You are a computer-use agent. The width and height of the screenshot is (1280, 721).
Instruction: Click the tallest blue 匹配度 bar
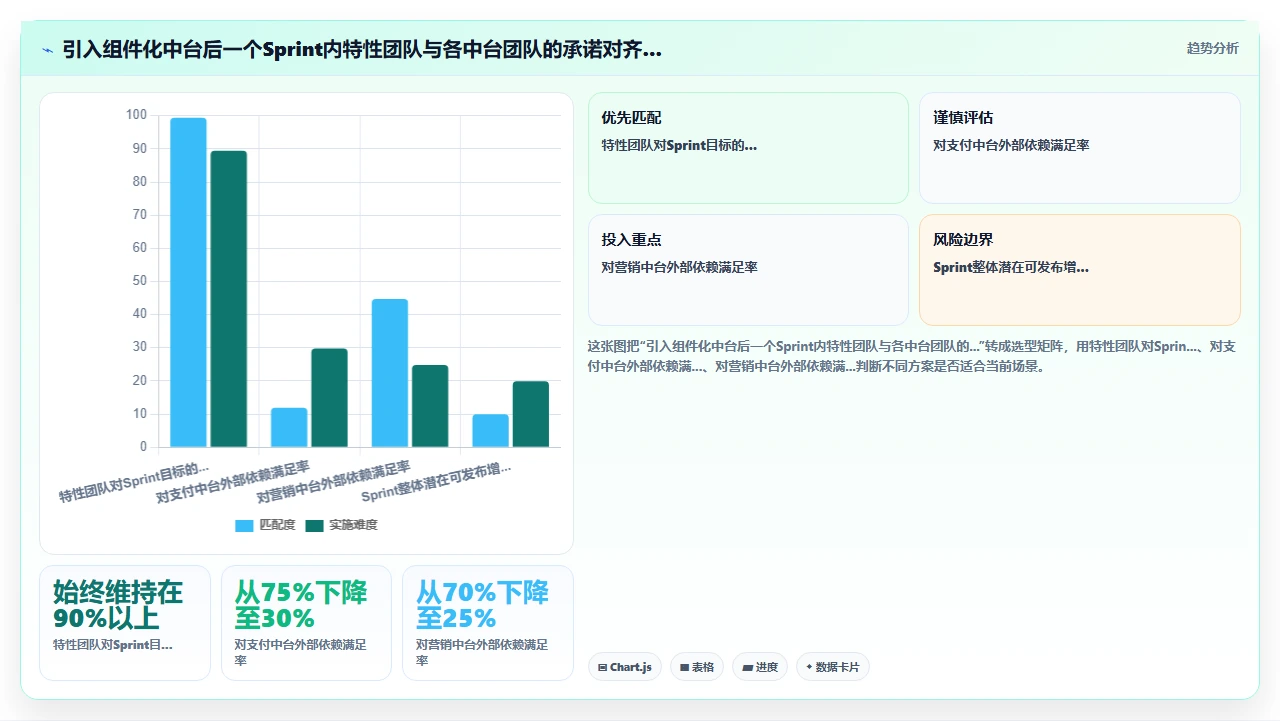coord(188,282)
